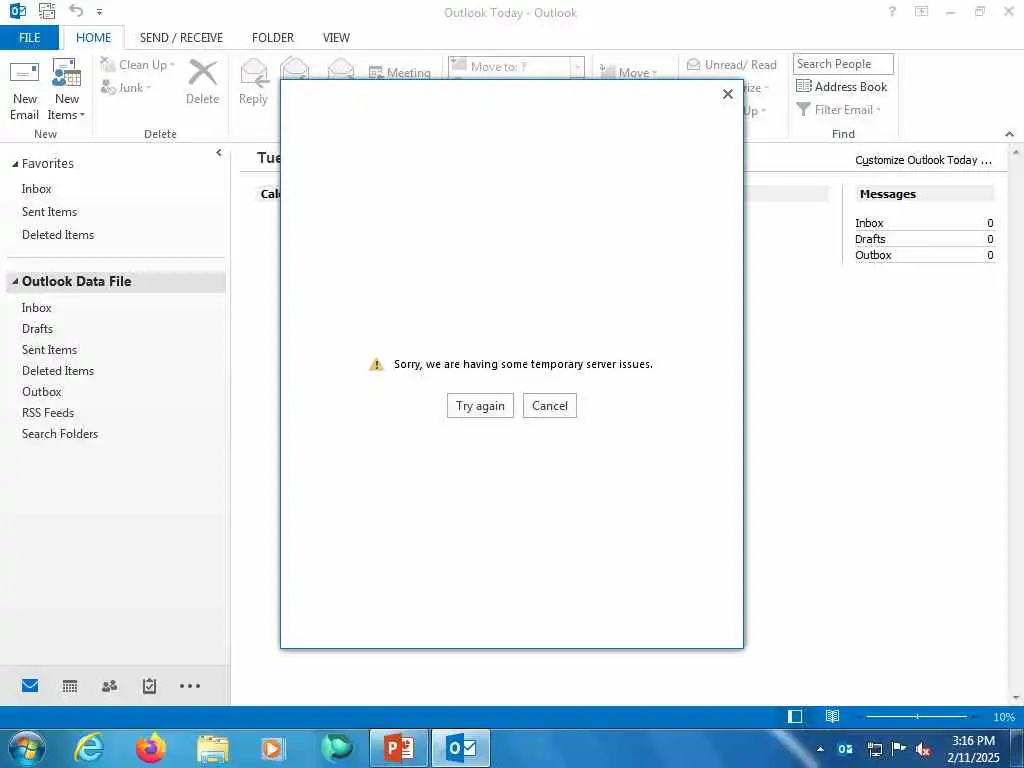Click the Reading view icon in status bar
1024x768 pixels.
(x=832, y=716)
